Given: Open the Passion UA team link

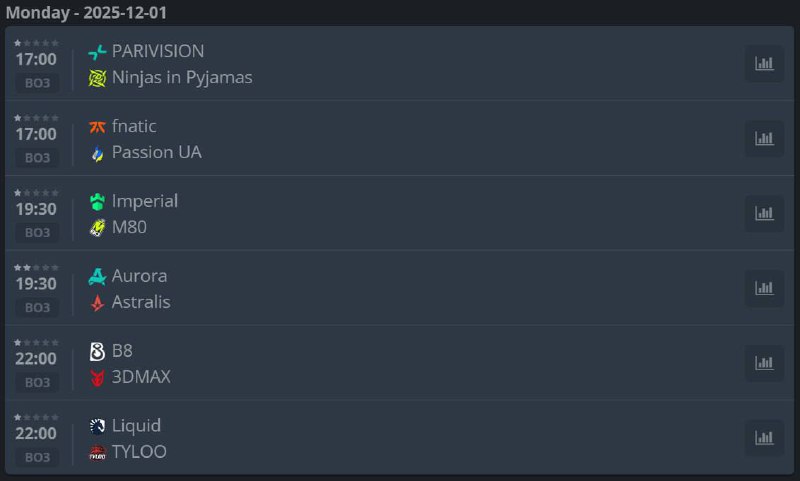Looking at the screenshot, I should [156, 152].
